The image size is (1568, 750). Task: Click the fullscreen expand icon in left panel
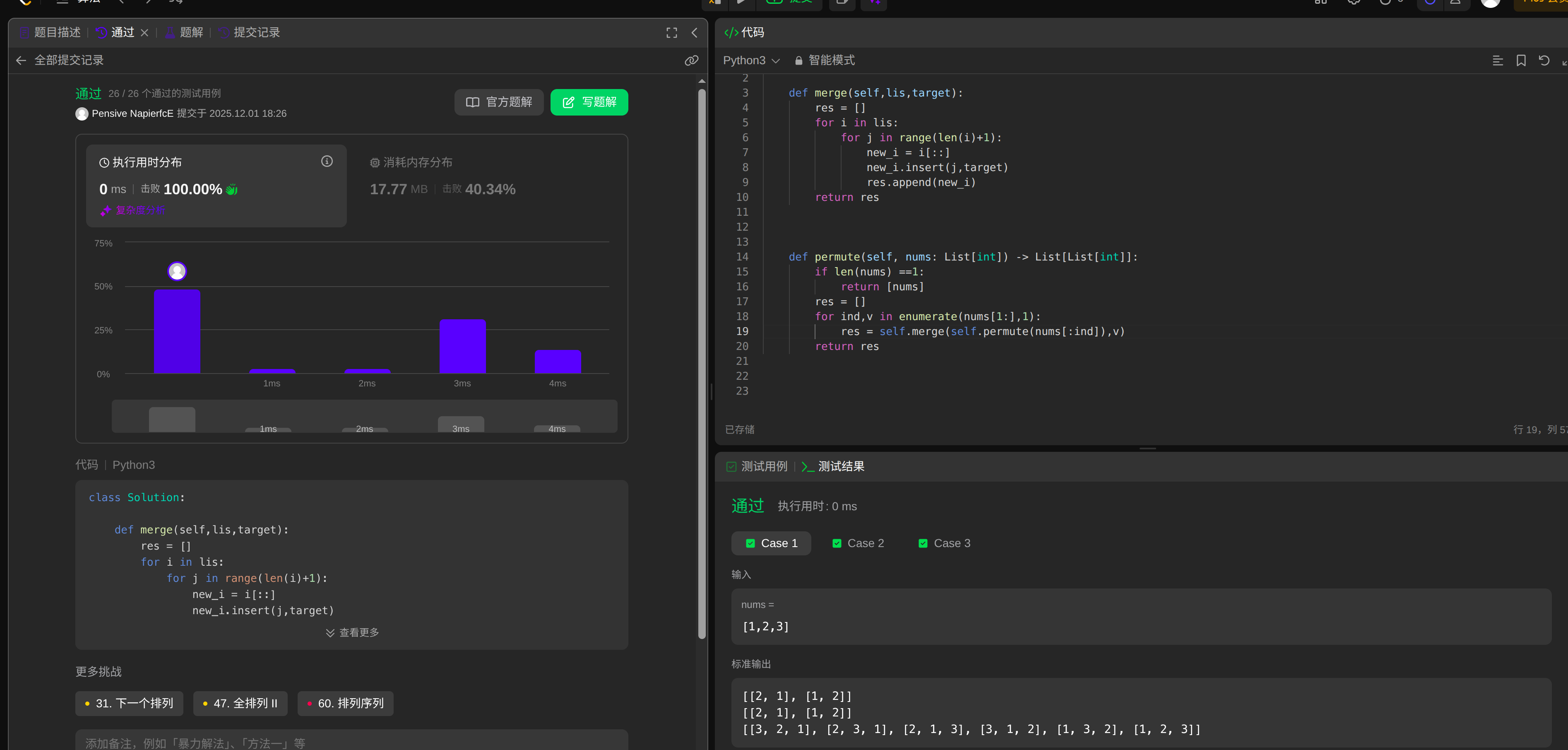671,33
